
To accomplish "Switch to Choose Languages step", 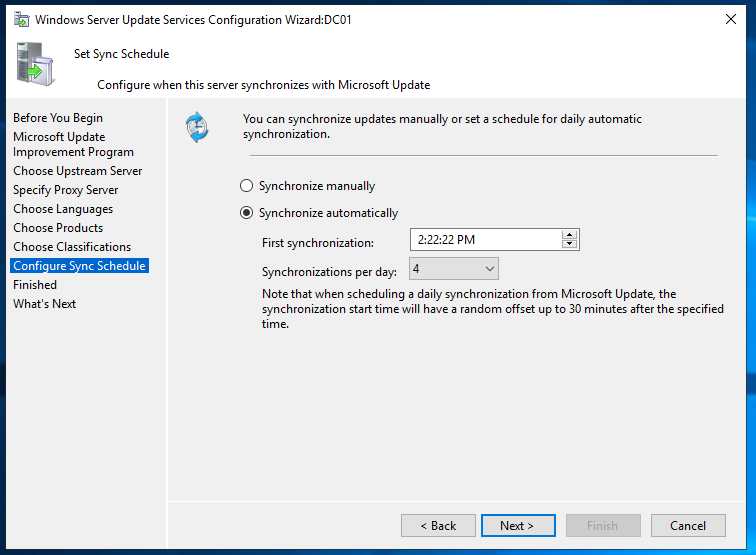I will tap(63, 209).
